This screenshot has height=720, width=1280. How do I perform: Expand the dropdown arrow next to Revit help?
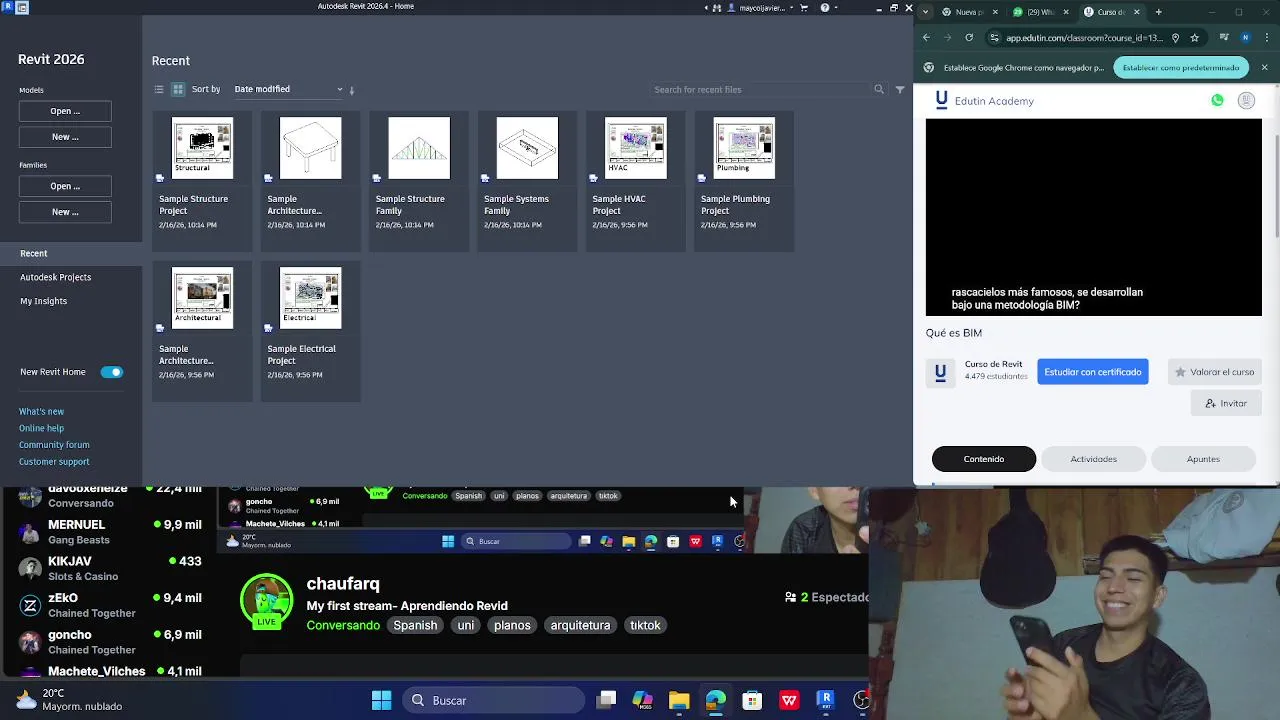point(836,7)
